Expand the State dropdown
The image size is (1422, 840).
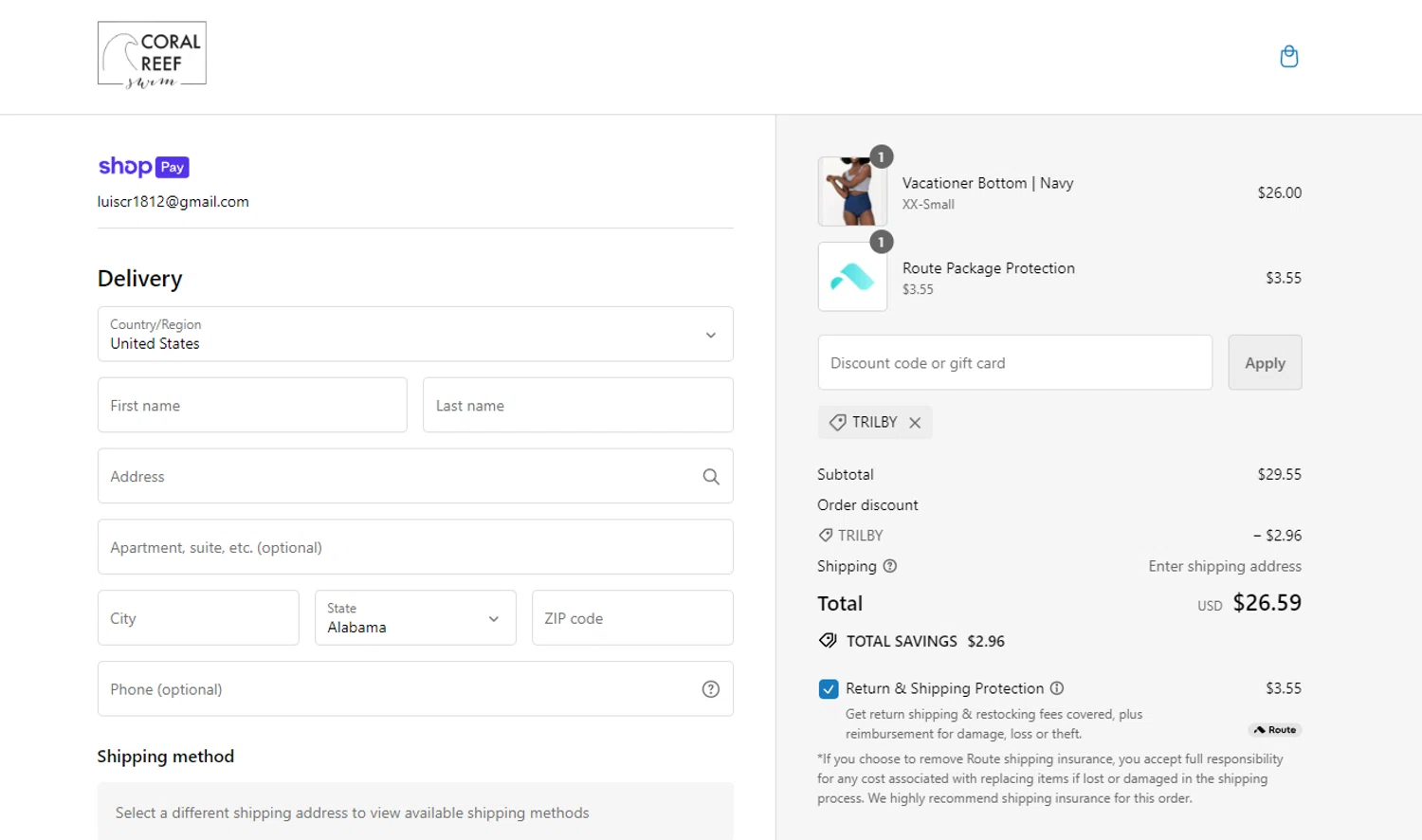pyautogui.click(x=415, y=618)
